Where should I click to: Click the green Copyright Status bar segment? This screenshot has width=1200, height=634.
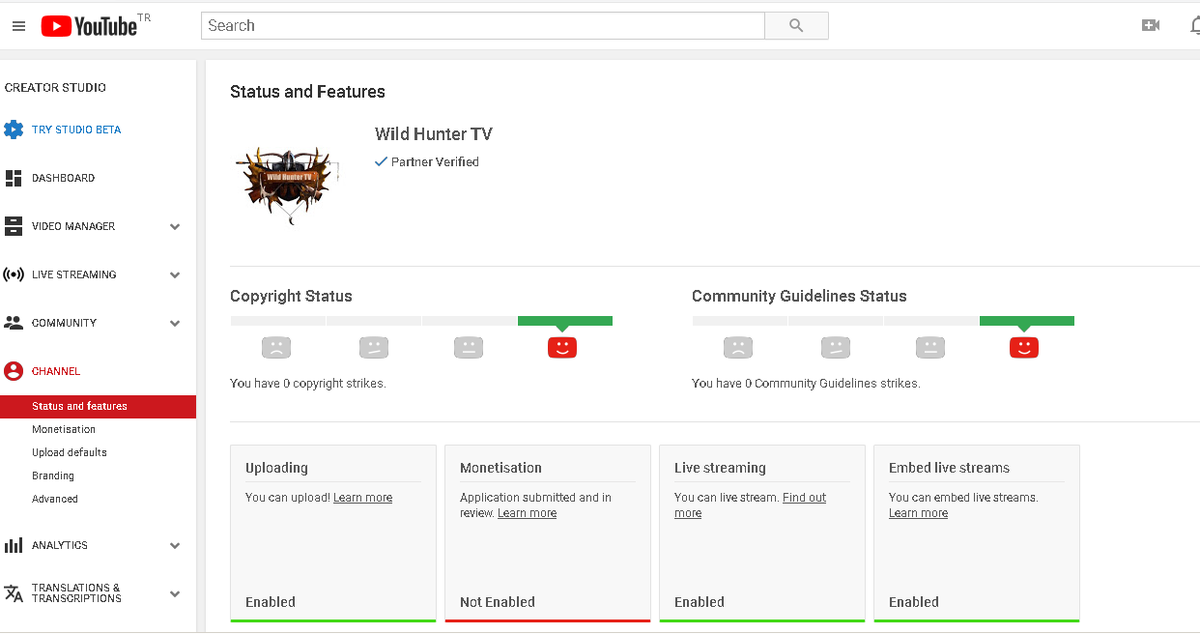tap(565, 321)
